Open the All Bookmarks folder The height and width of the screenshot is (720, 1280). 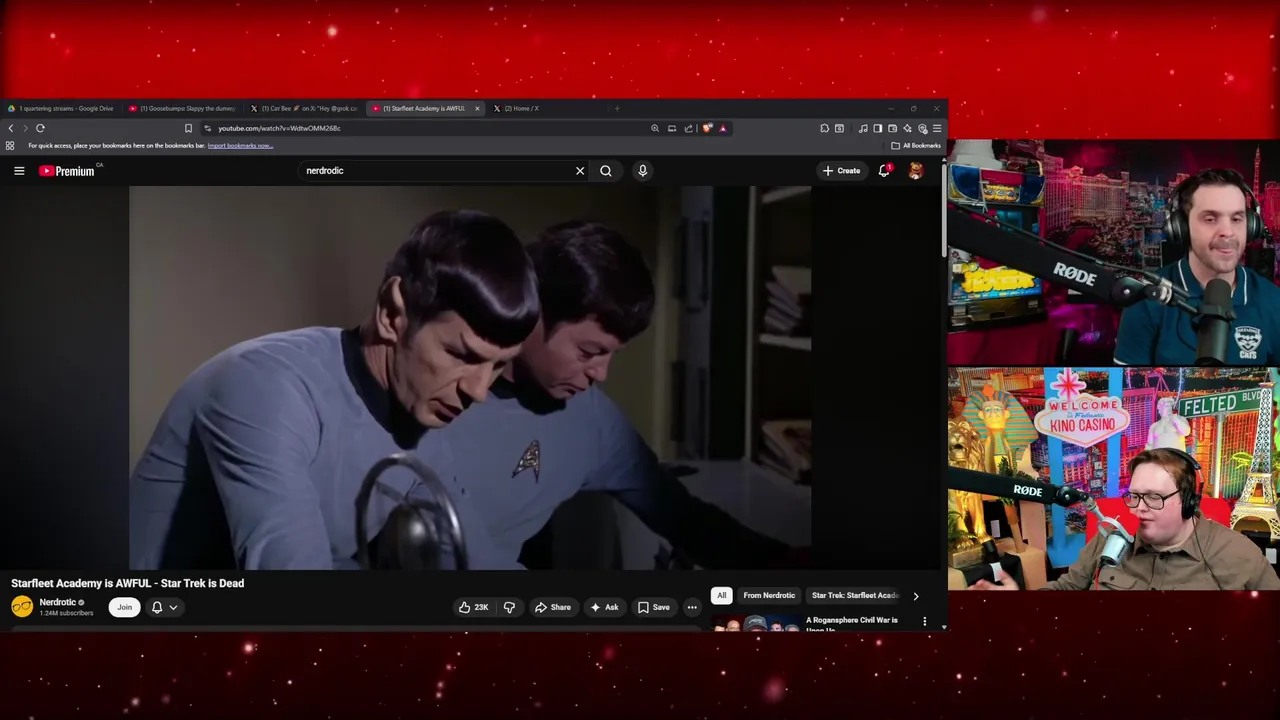(x=916, y=146)
